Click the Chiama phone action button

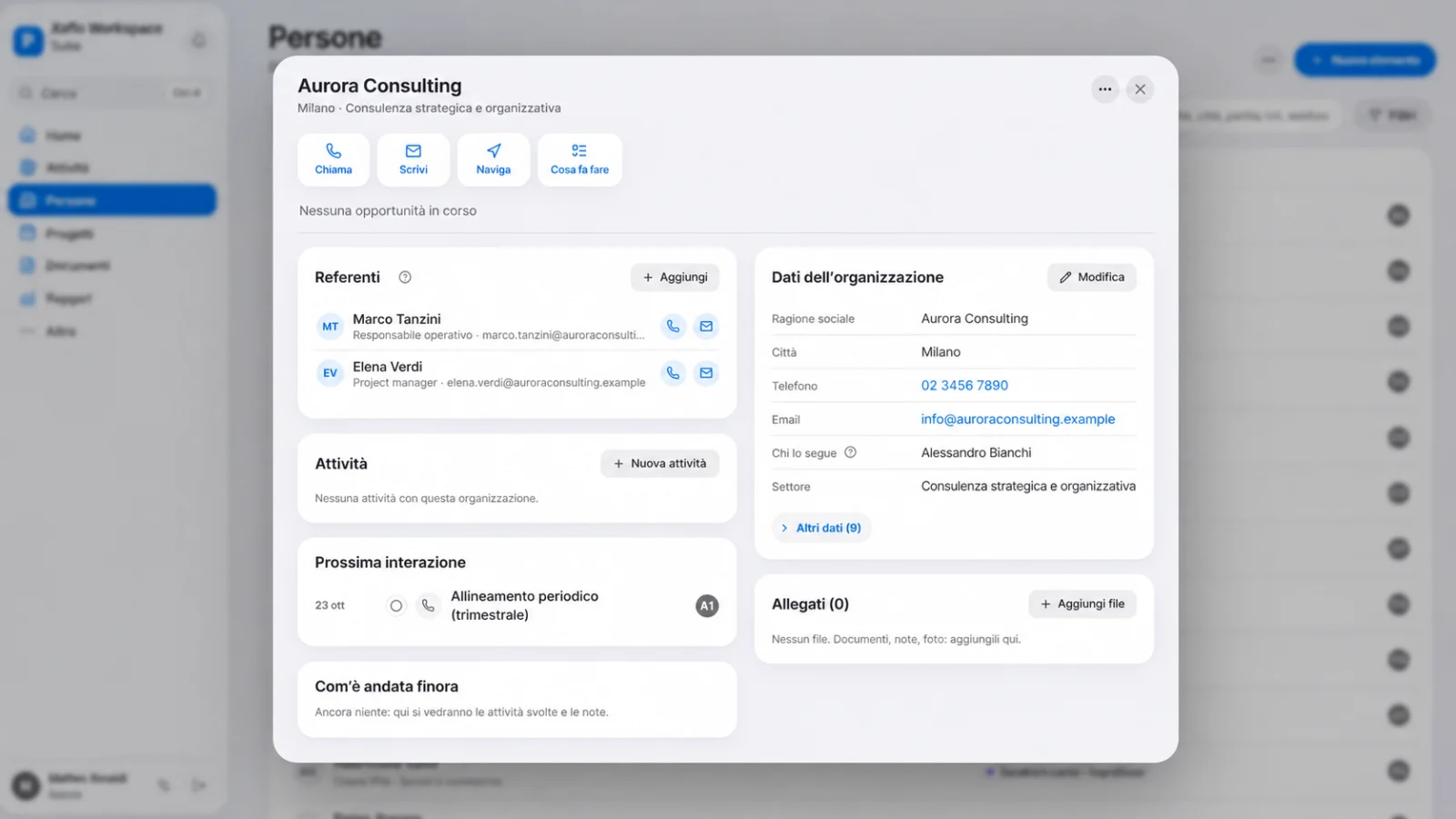(333, 159)
